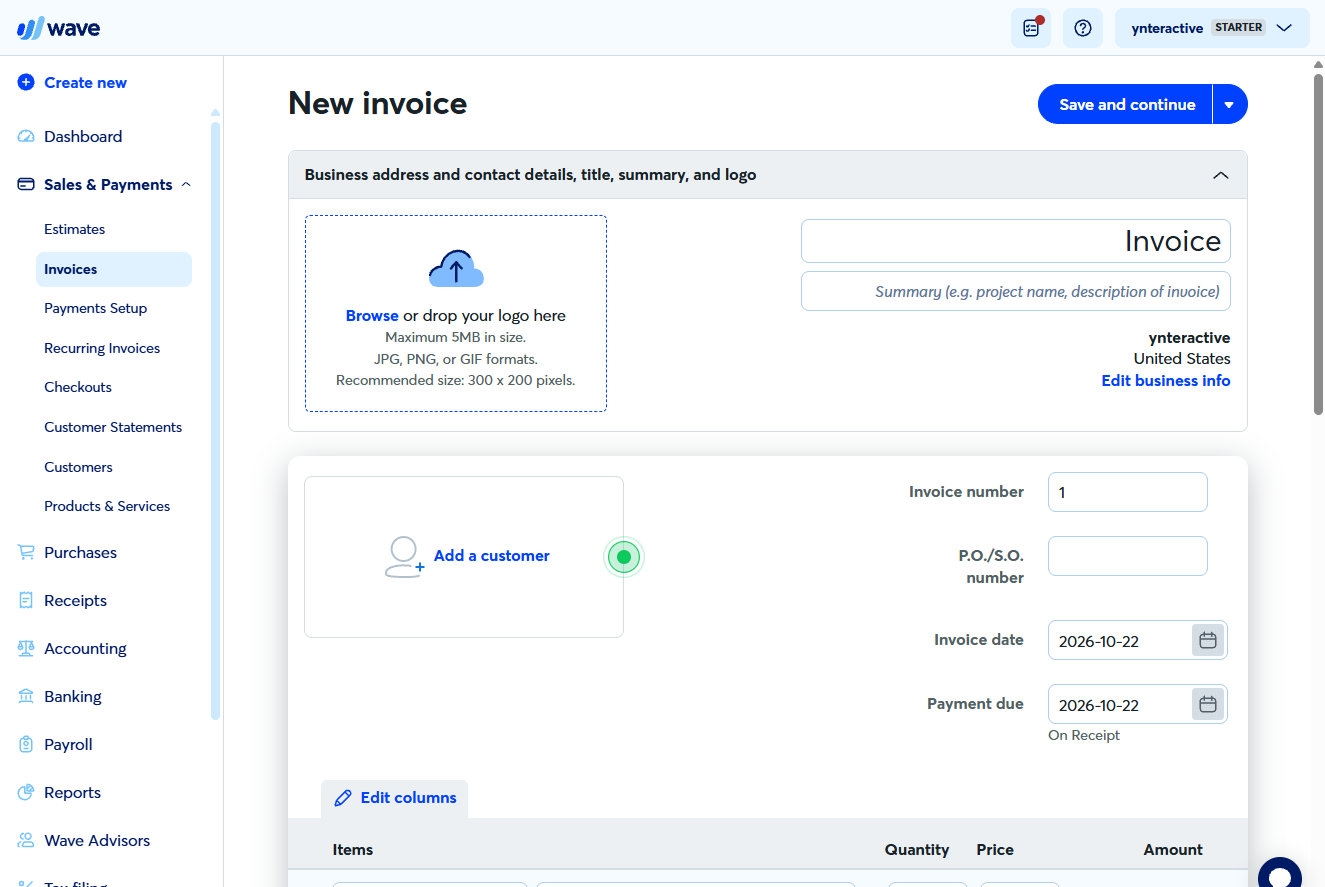Open the Save and continue dropdown arrow

(x=1230, y=105)
